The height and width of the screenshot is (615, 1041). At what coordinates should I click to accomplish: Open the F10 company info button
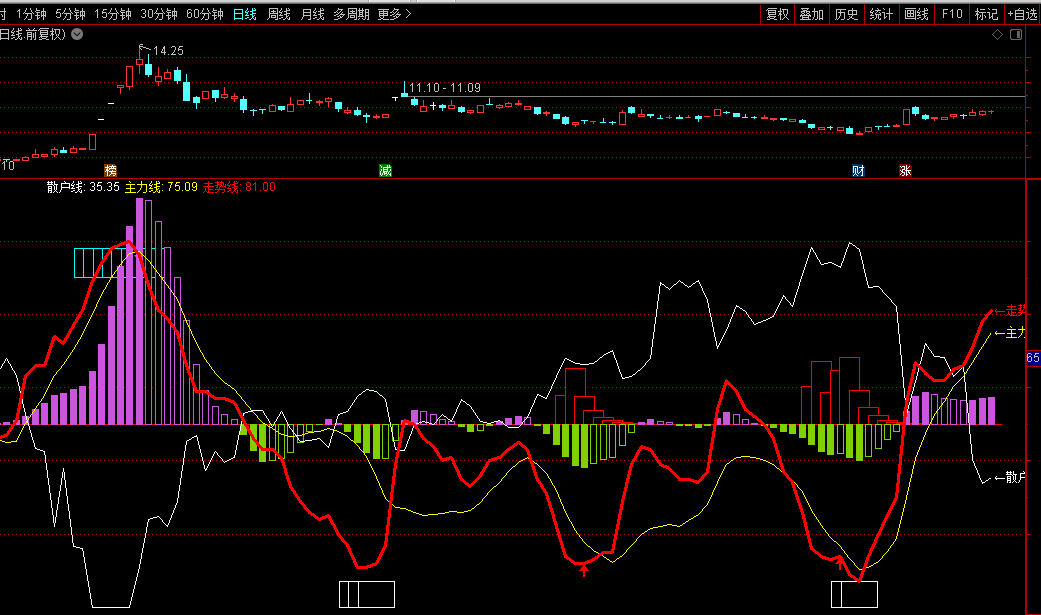tap(952, 14)
